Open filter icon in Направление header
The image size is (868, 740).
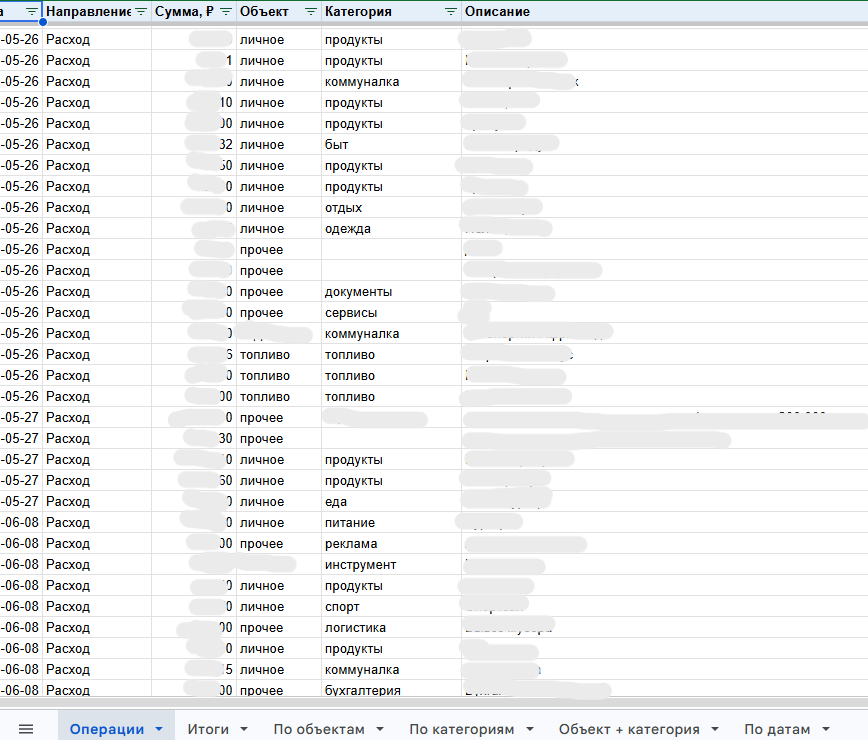[x=141, y=12]
